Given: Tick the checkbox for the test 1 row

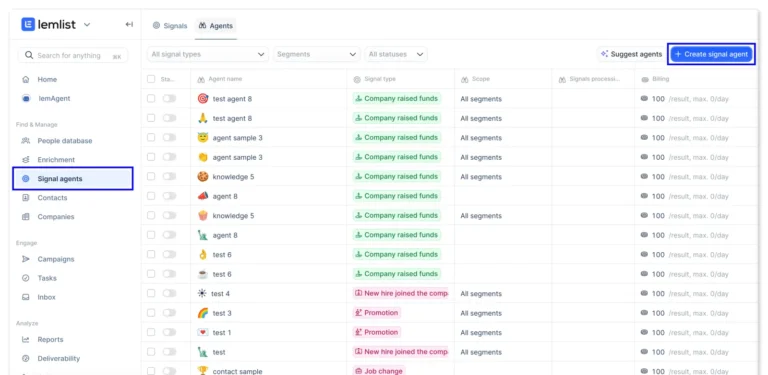Looking at the screenshot, I should click(x=151, y=332).
